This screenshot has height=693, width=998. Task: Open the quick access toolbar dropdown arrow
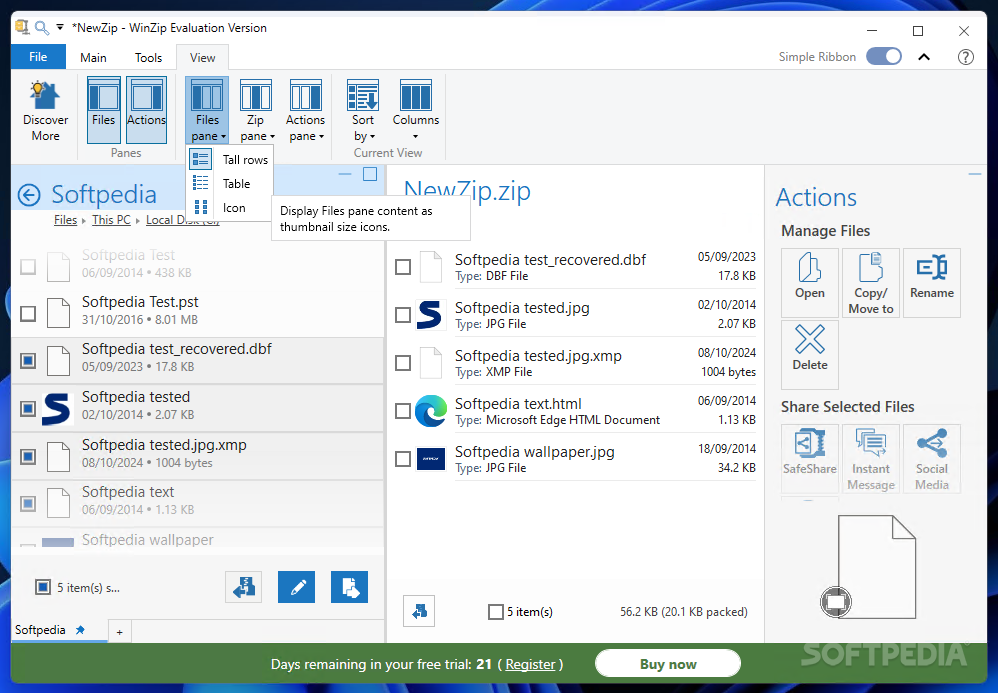60,27
